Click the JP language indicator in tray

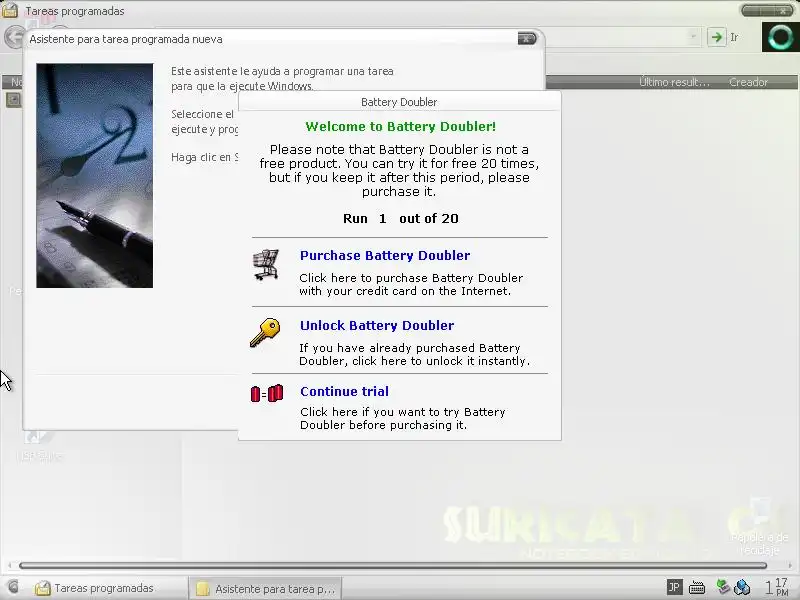674,587
